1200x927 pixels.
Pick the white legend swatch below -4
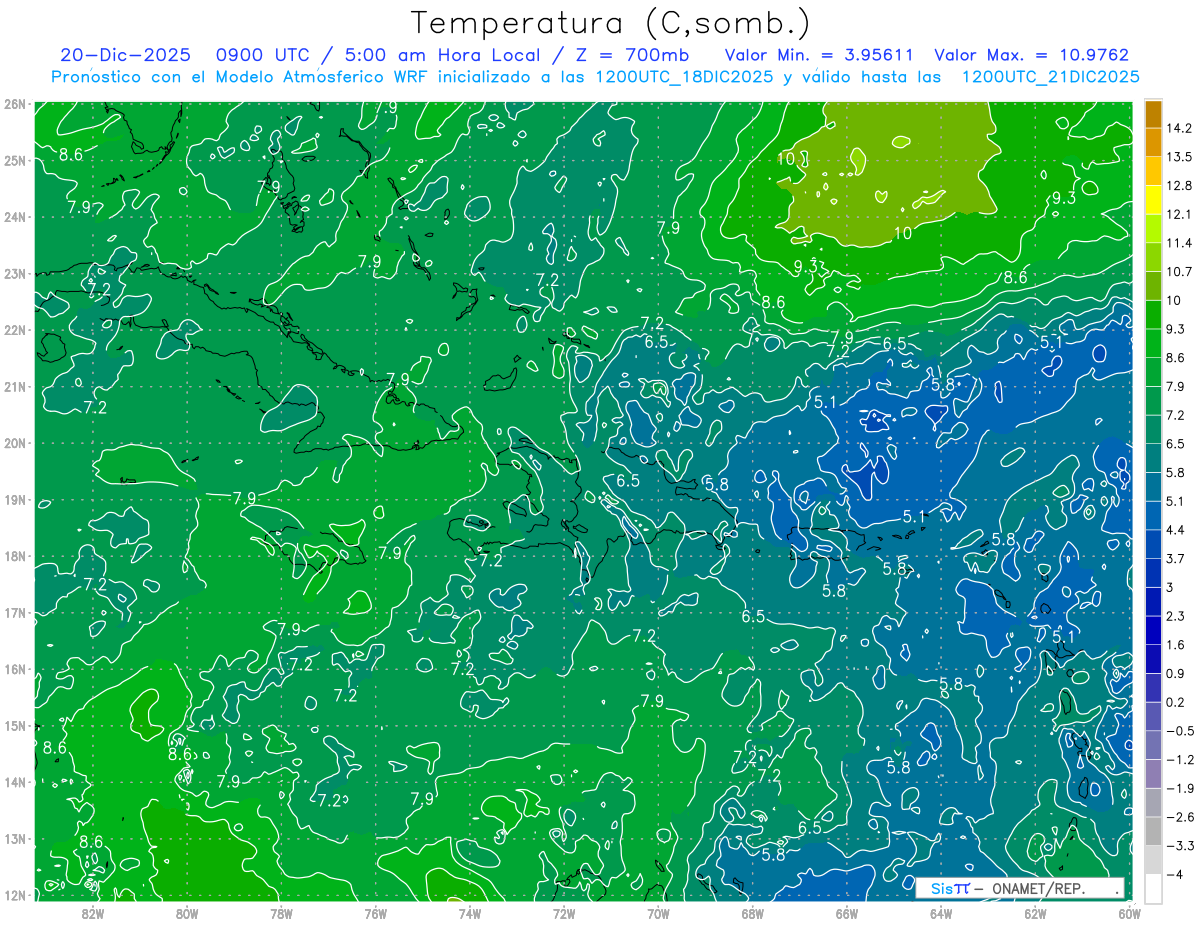pyautogui.click(x=1154, y=889)
